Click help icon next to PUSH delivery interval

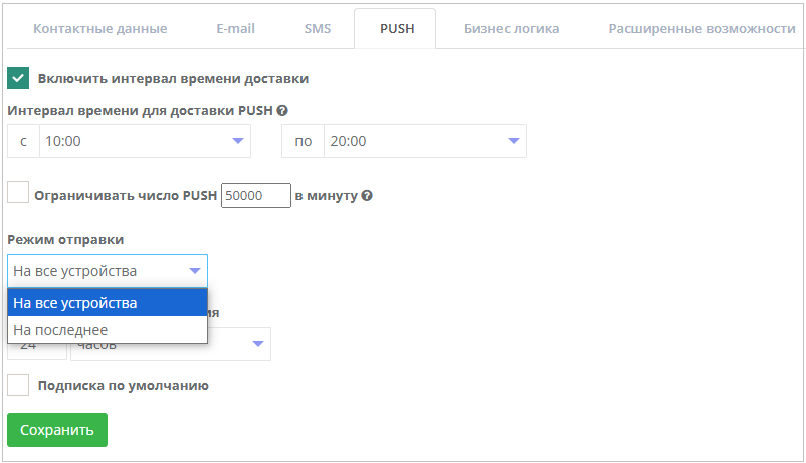pos(282,110)
